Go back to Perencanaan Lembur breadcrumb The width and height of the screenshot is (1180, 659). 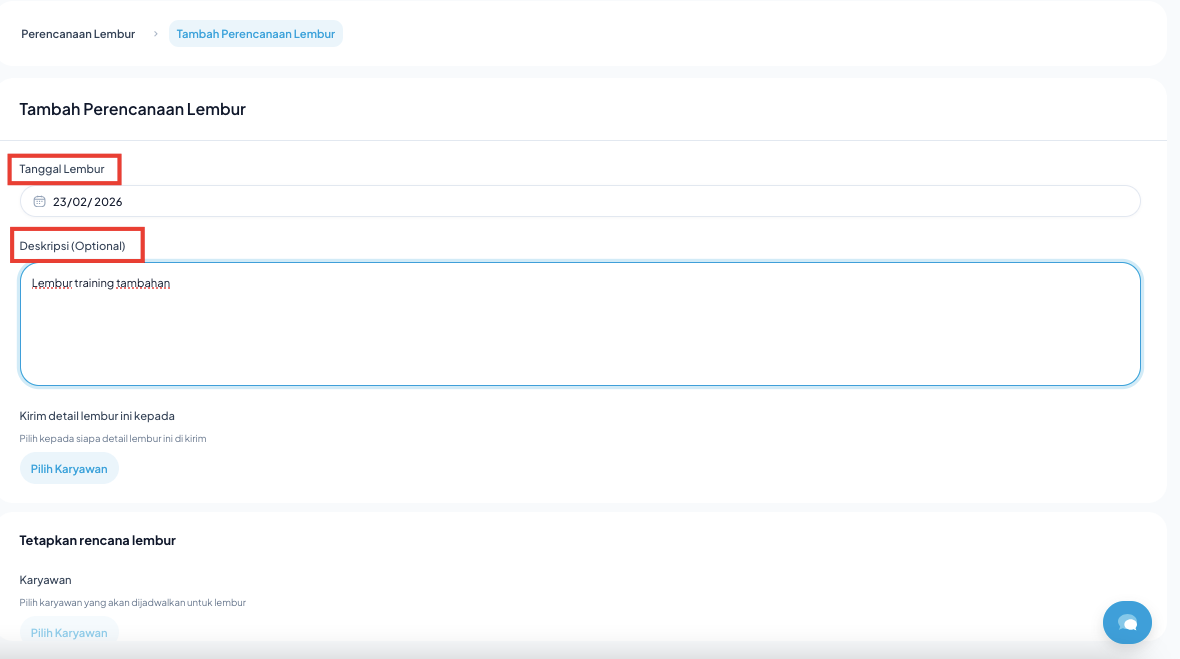click(x=78, y=34)
